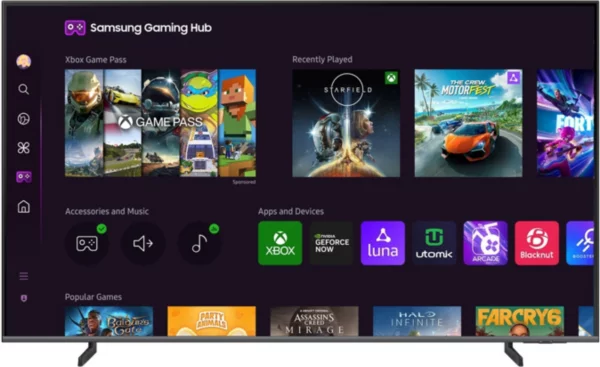This screenshot has width=600, height=367.
Task: Launch the Blacknut app
Action: (x=537, y=243)
